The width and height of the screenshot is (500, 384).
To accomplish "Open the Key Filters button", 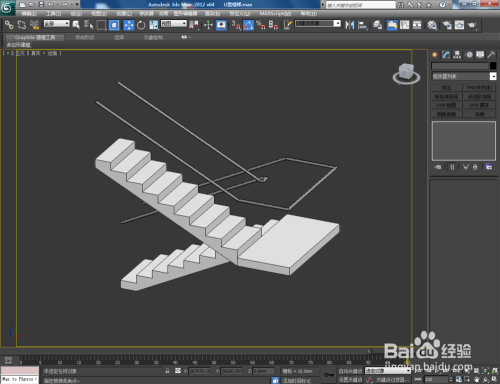I will 393,380.
